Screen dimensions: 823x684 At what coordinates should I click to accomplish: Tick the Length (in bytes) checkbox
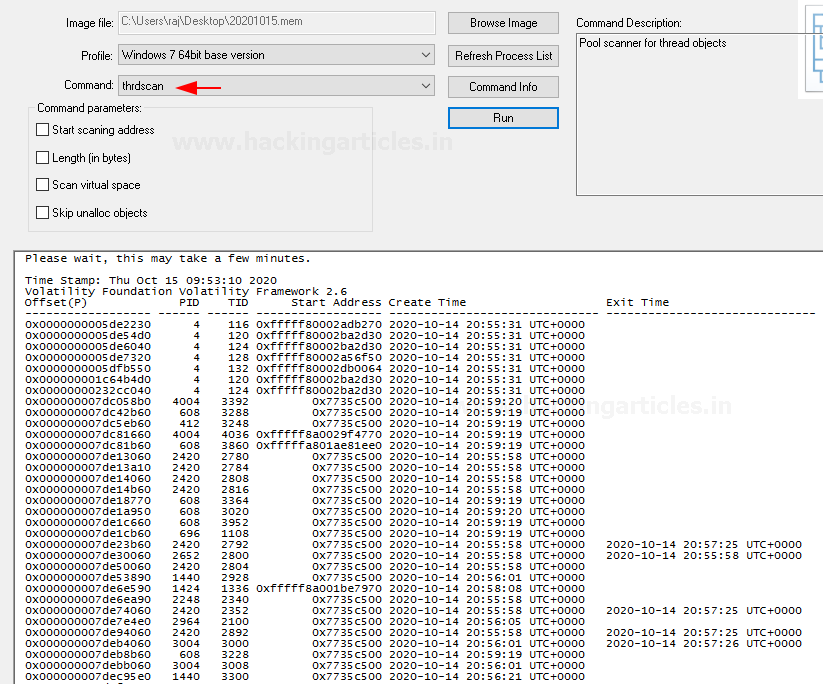[x=43, y=158]
